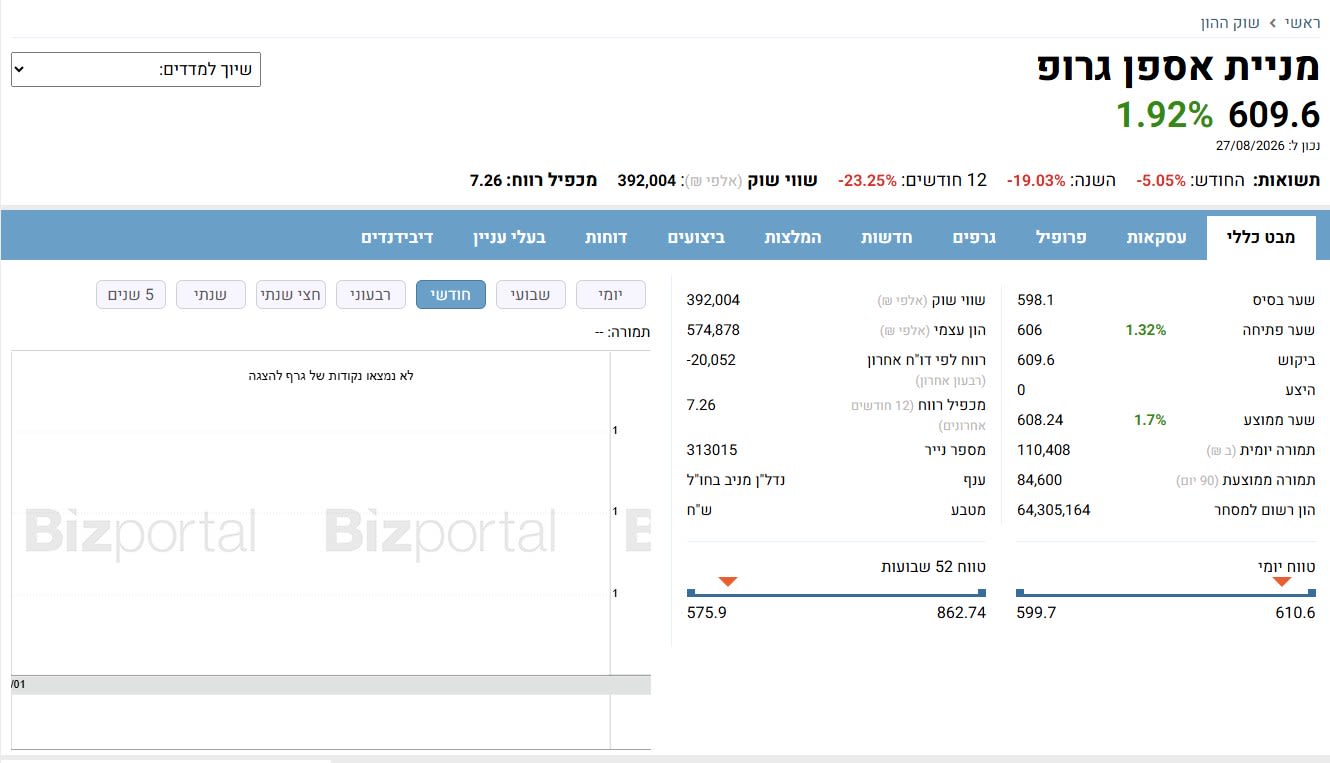1330x763 pixels.
Task: Click the הון רשום למסחר value 64,305,164
Action: tap(1054, 510)
